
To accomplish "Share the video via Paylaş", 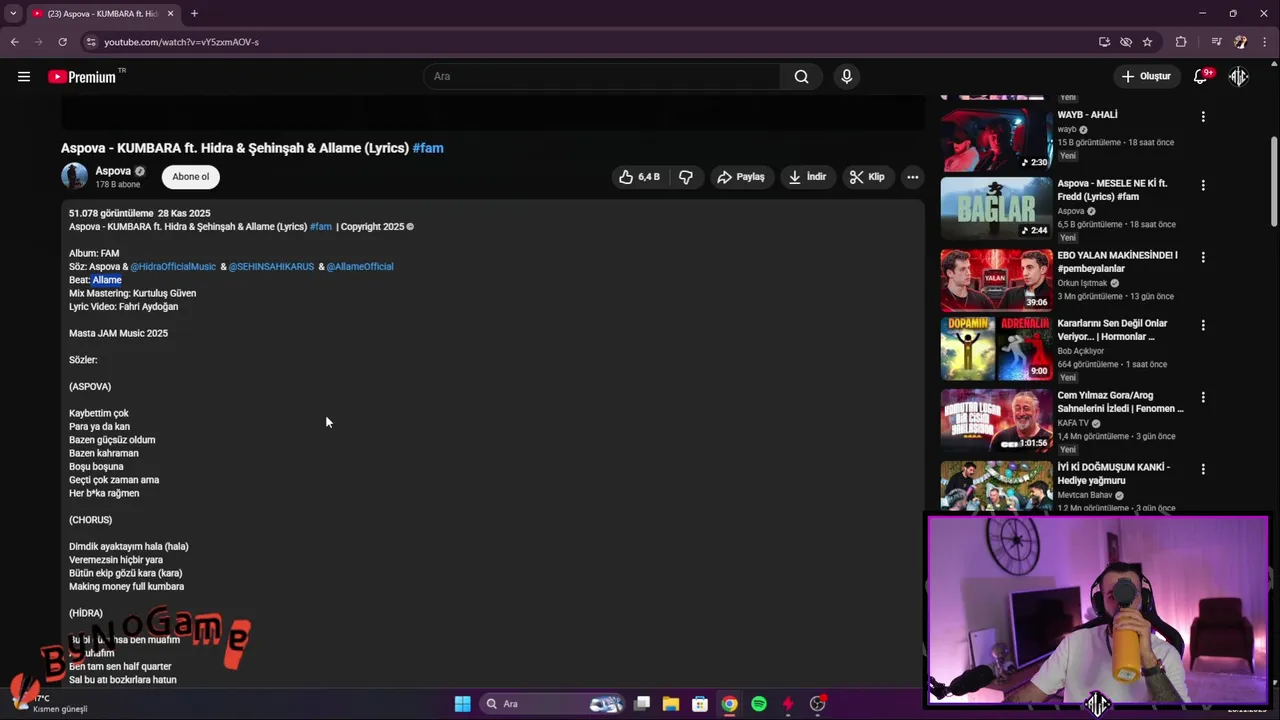I will [741, 177].
